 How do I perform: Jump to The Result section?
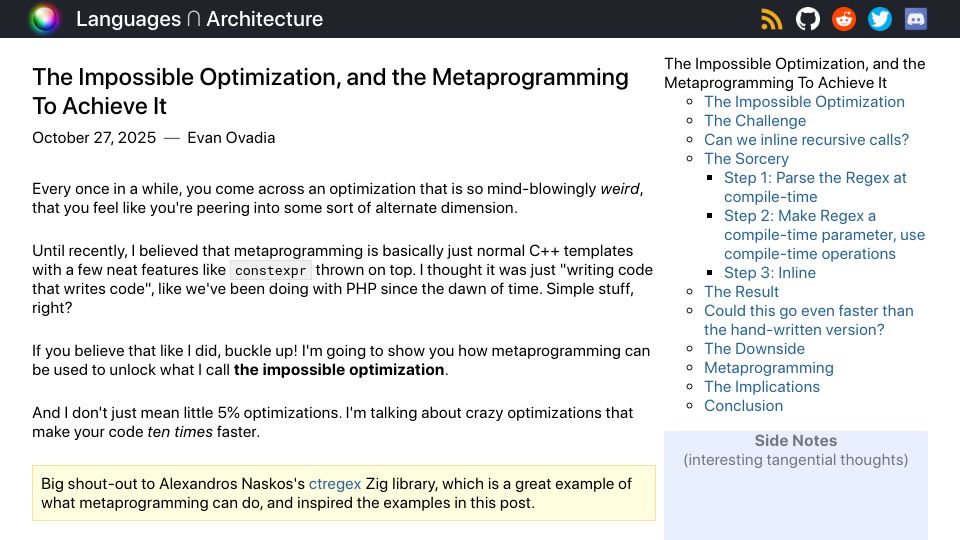(x=741, y=291)
